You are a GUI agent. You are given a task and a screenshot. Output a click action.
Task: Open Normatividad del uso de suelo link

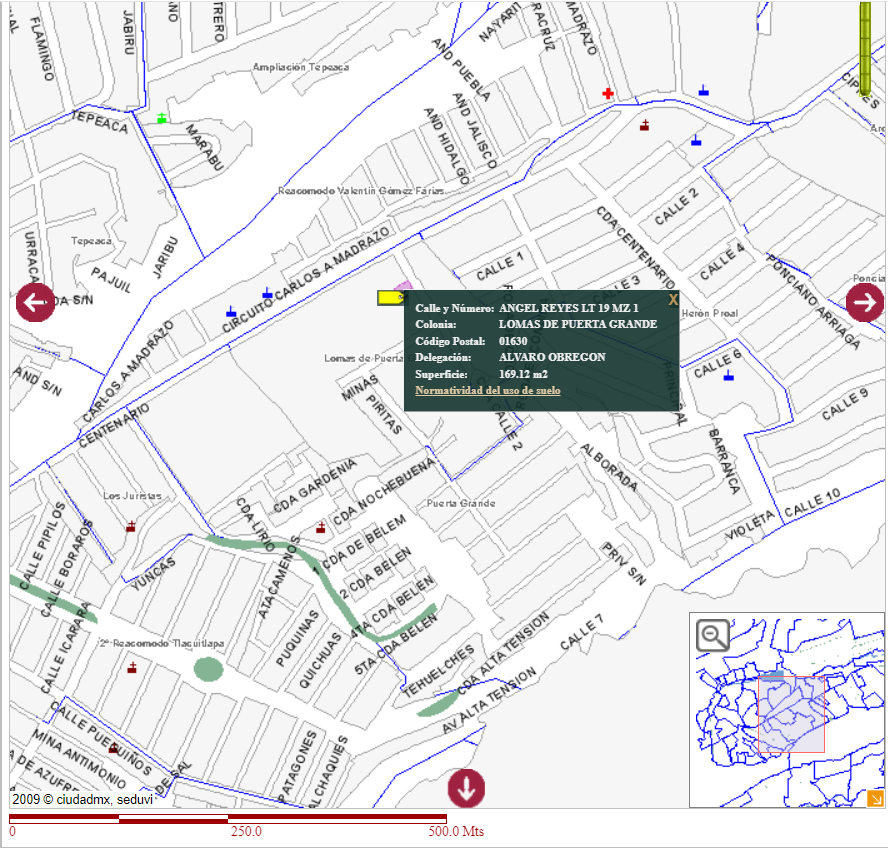click(488, 390)
